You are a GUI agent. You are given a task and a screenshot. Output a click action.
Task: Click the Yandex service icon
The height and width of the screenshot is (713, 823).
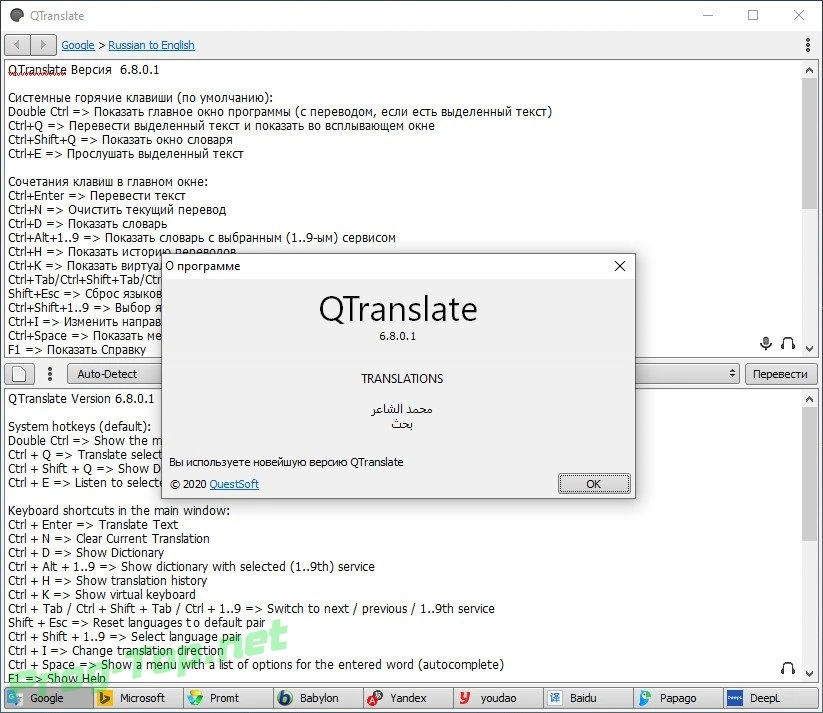click(375, 698)
